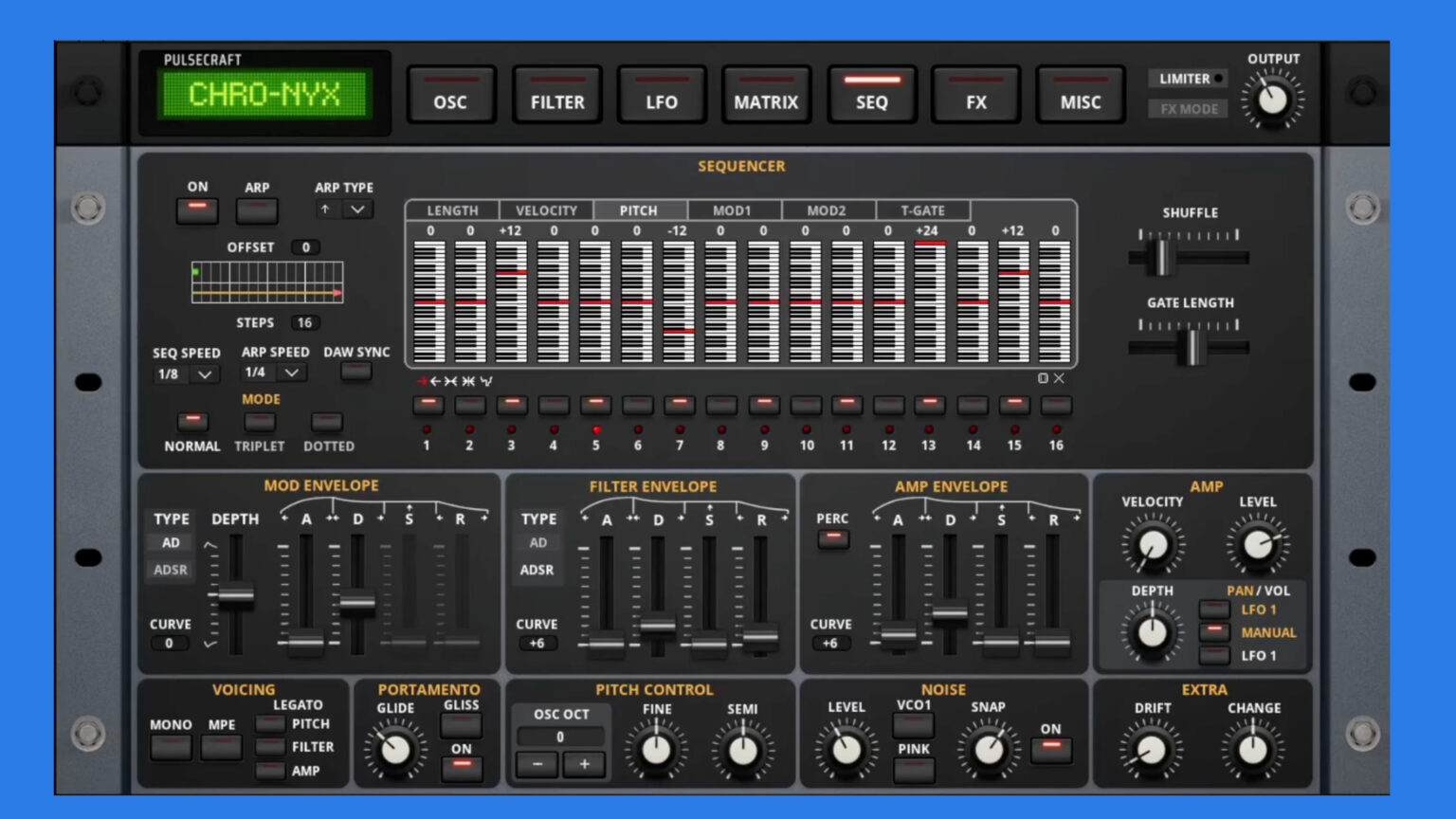
Task: Click the mirror pattern icon with inward arrows
Action: pyautogui.click(x=451, y=380)
